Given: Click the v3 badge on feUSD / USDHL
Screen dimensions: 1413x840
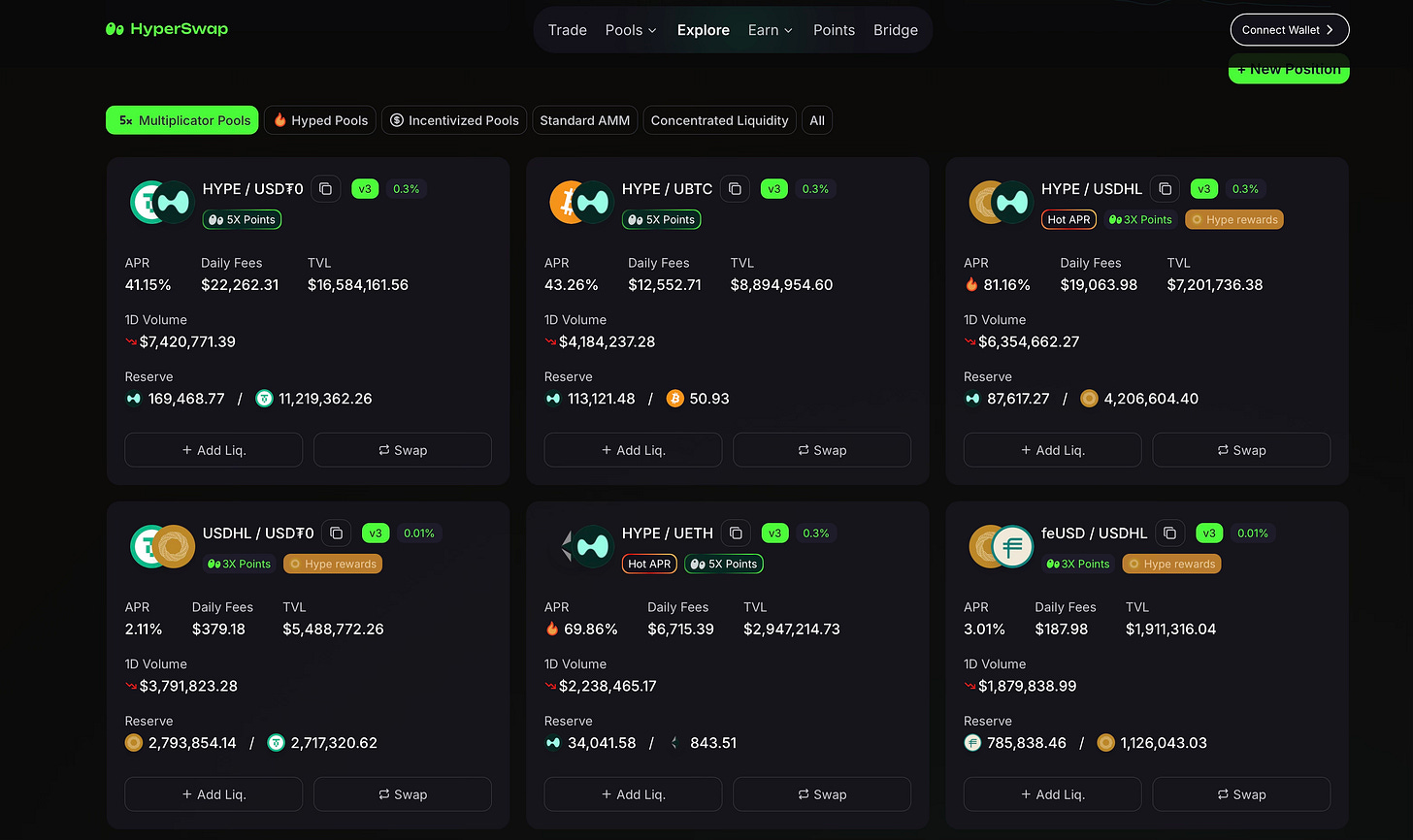Looking at the screenshot, I should (x=1208, y=533).
